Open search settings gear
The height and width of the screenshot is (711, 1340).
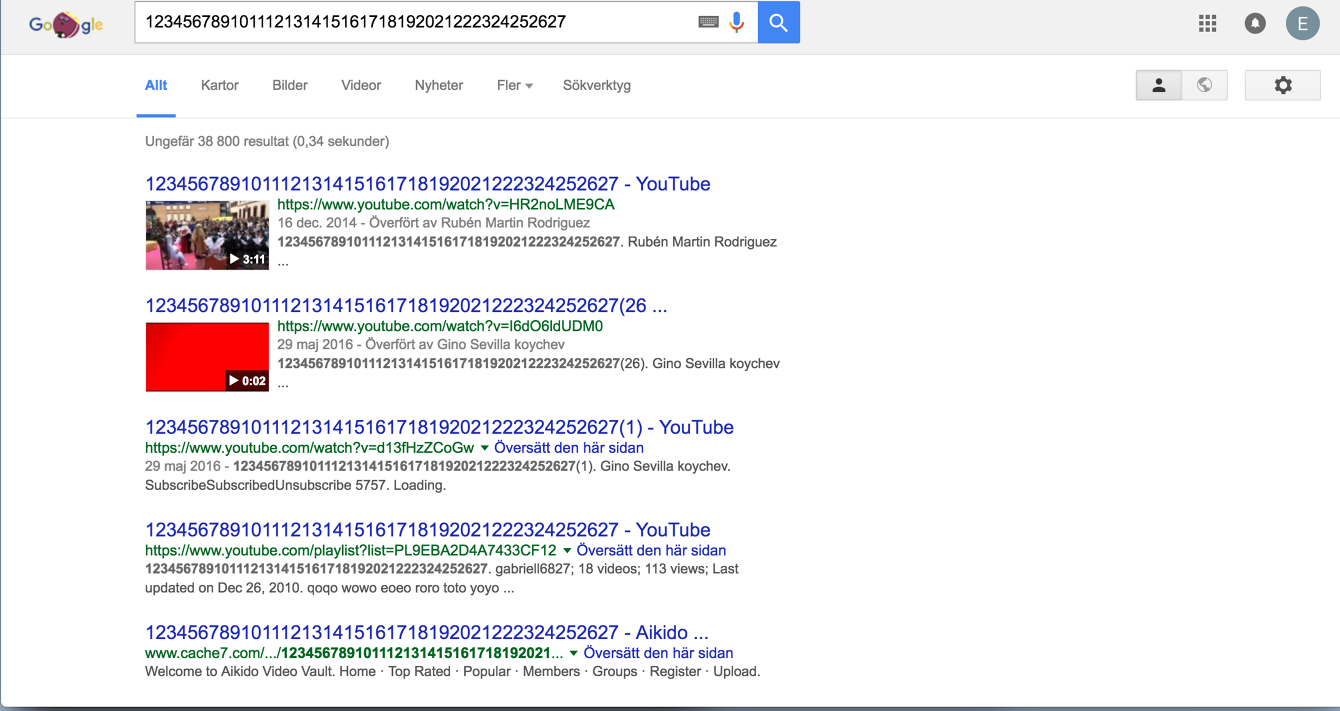point(1283,85)
